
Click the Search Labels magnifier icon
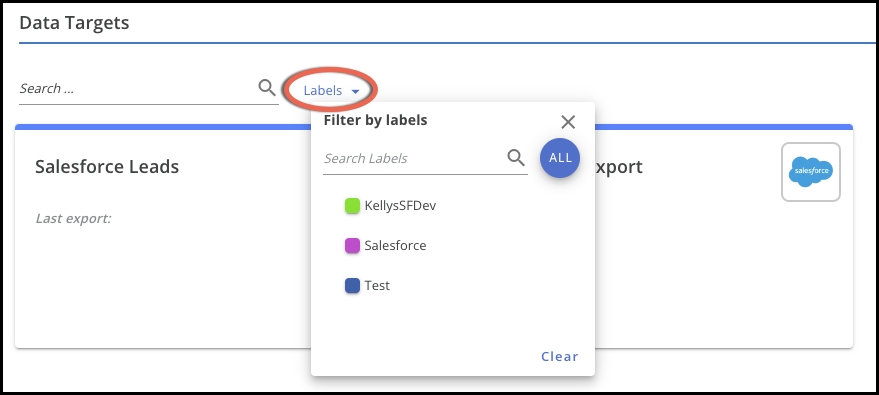click(516, 158)
